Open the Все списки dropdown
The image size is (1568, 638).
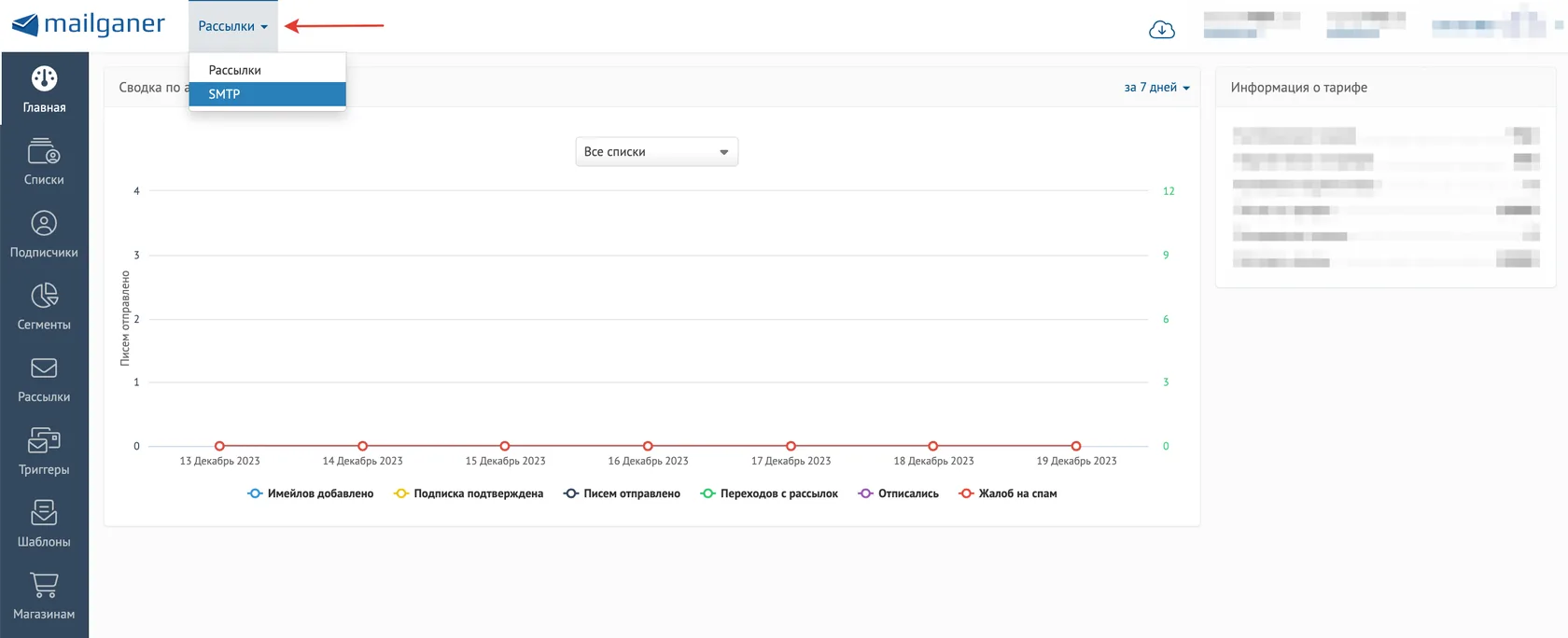657,152
